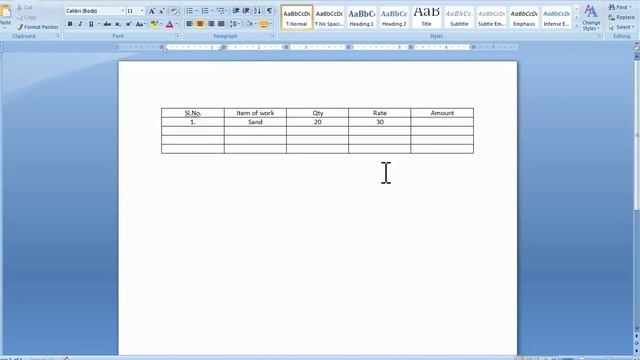Click the Grow Font icon

pyautogui.click(x=151, y=11)
